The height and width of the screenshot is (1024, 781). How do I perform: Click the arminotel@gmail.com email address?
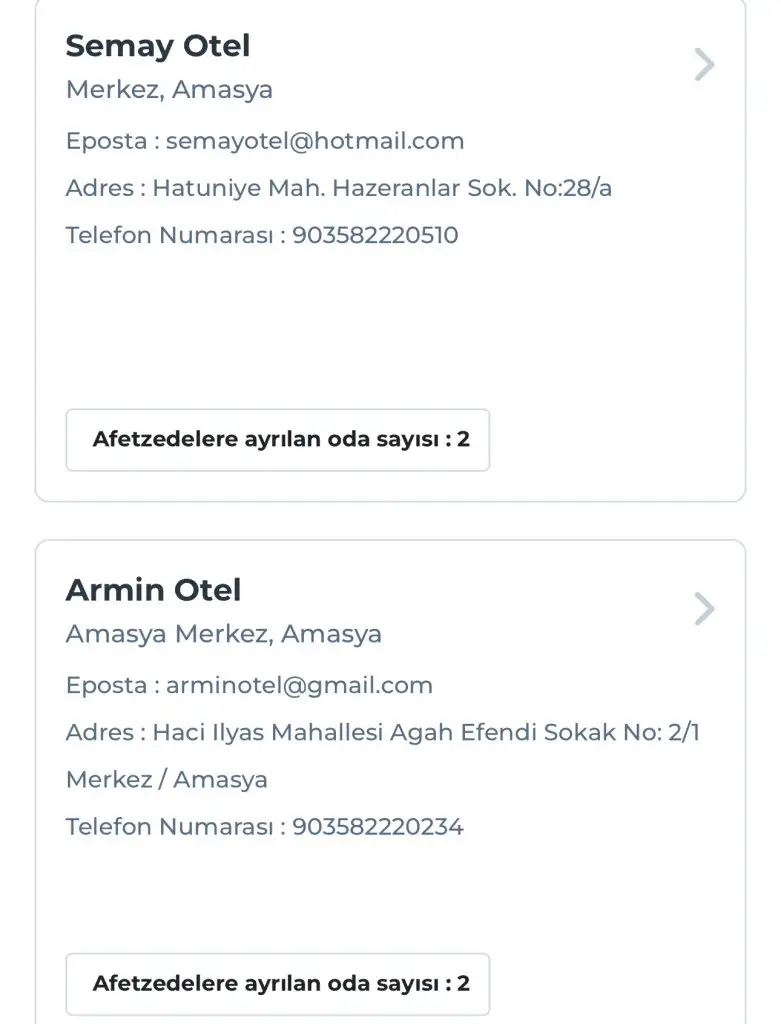[x=299, y=685]
